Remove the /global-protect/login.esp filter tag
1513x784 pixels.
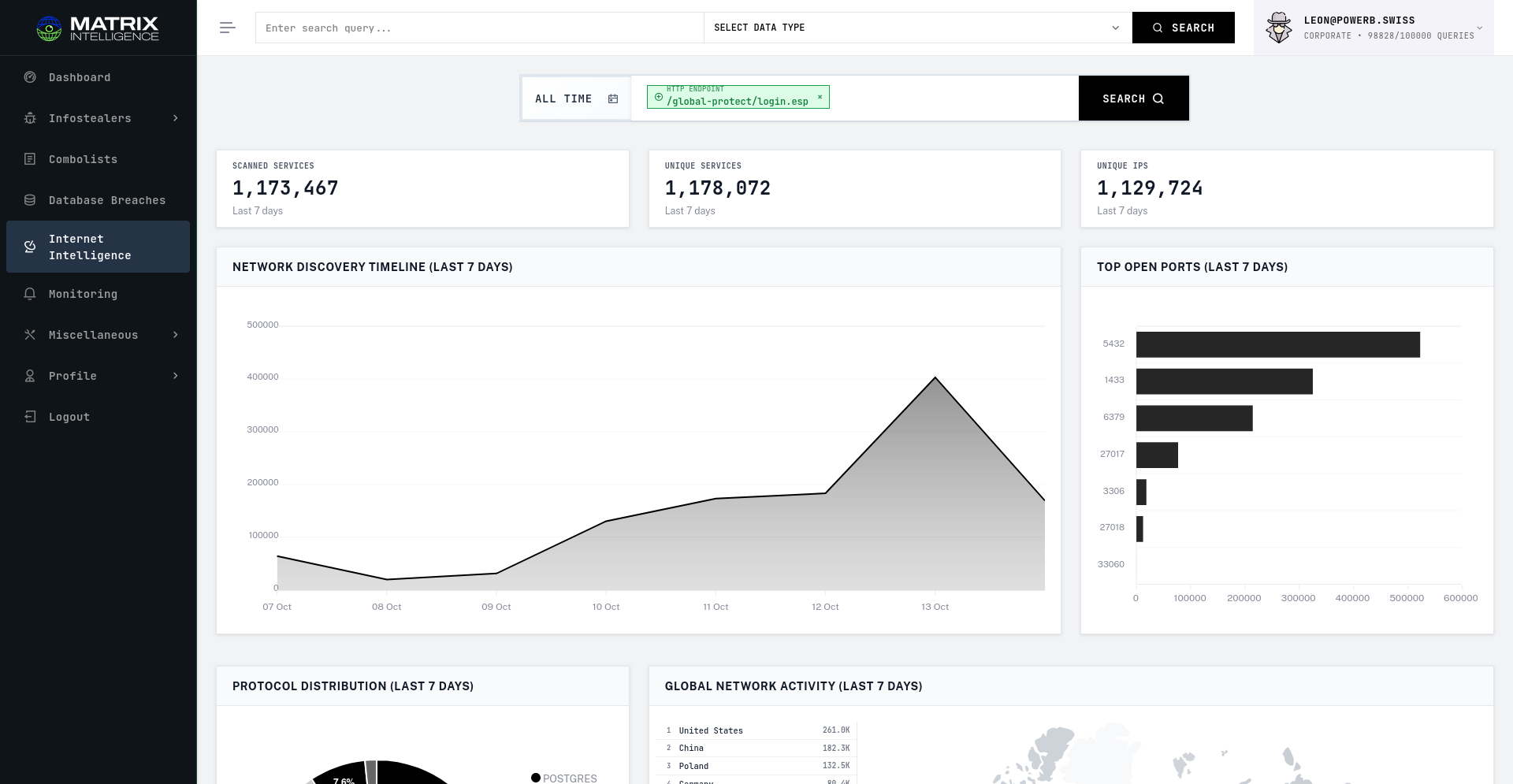click(x=820, y=97)
